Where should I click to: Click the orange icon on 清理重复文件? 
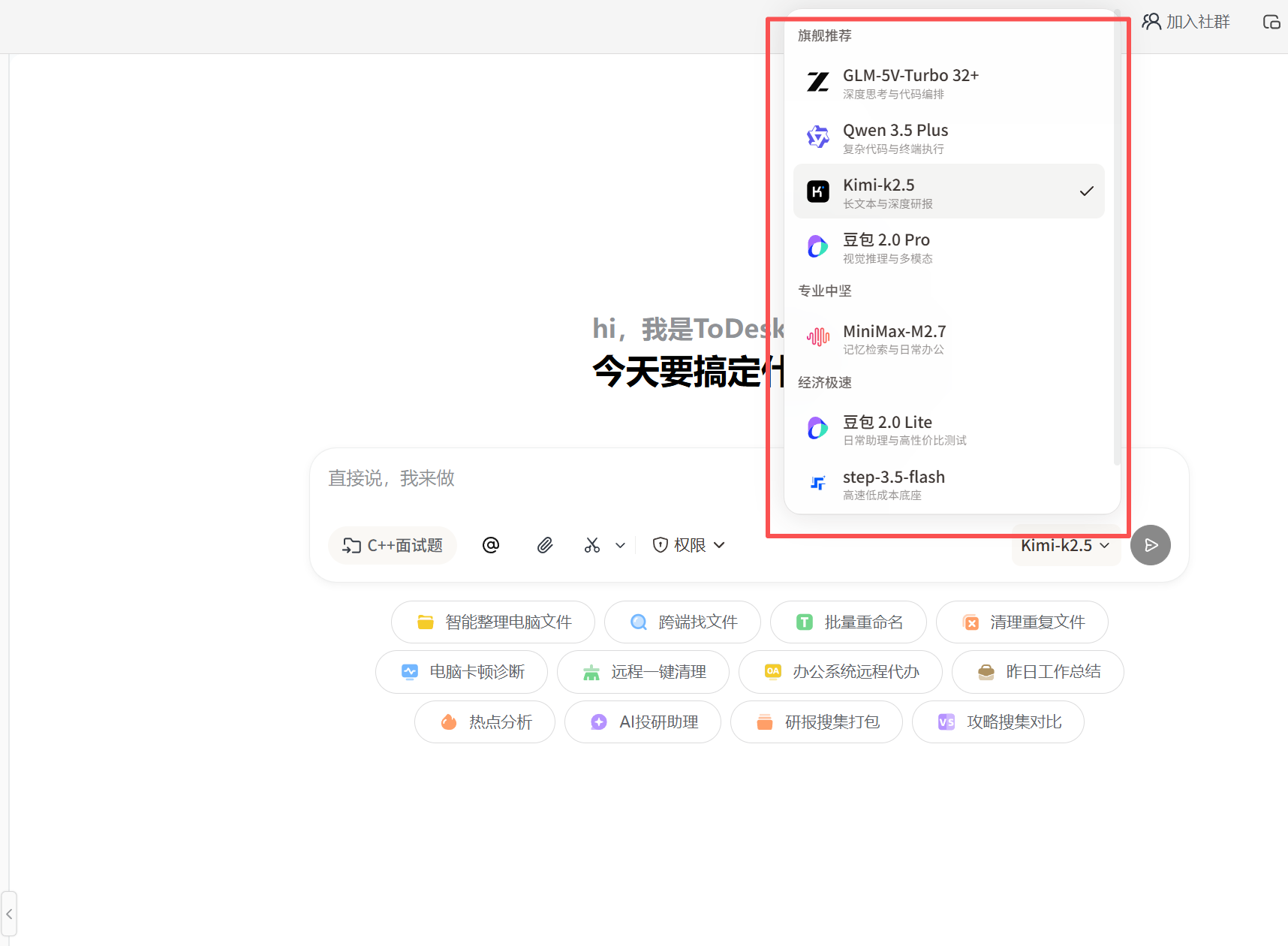971,622
